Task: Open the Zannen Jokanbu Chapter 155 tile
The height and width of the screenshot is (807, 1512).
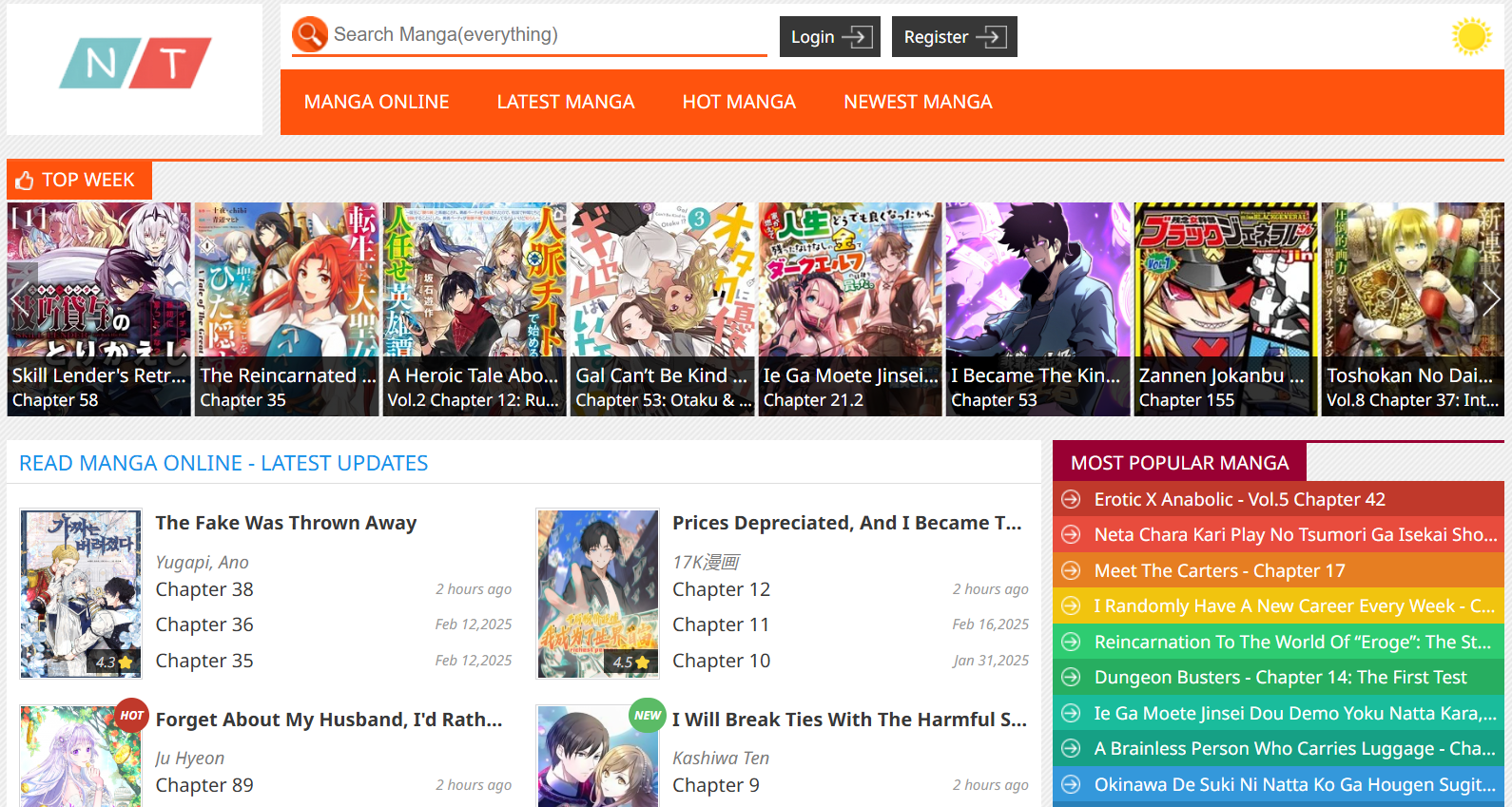Action: coord(1226,309)
